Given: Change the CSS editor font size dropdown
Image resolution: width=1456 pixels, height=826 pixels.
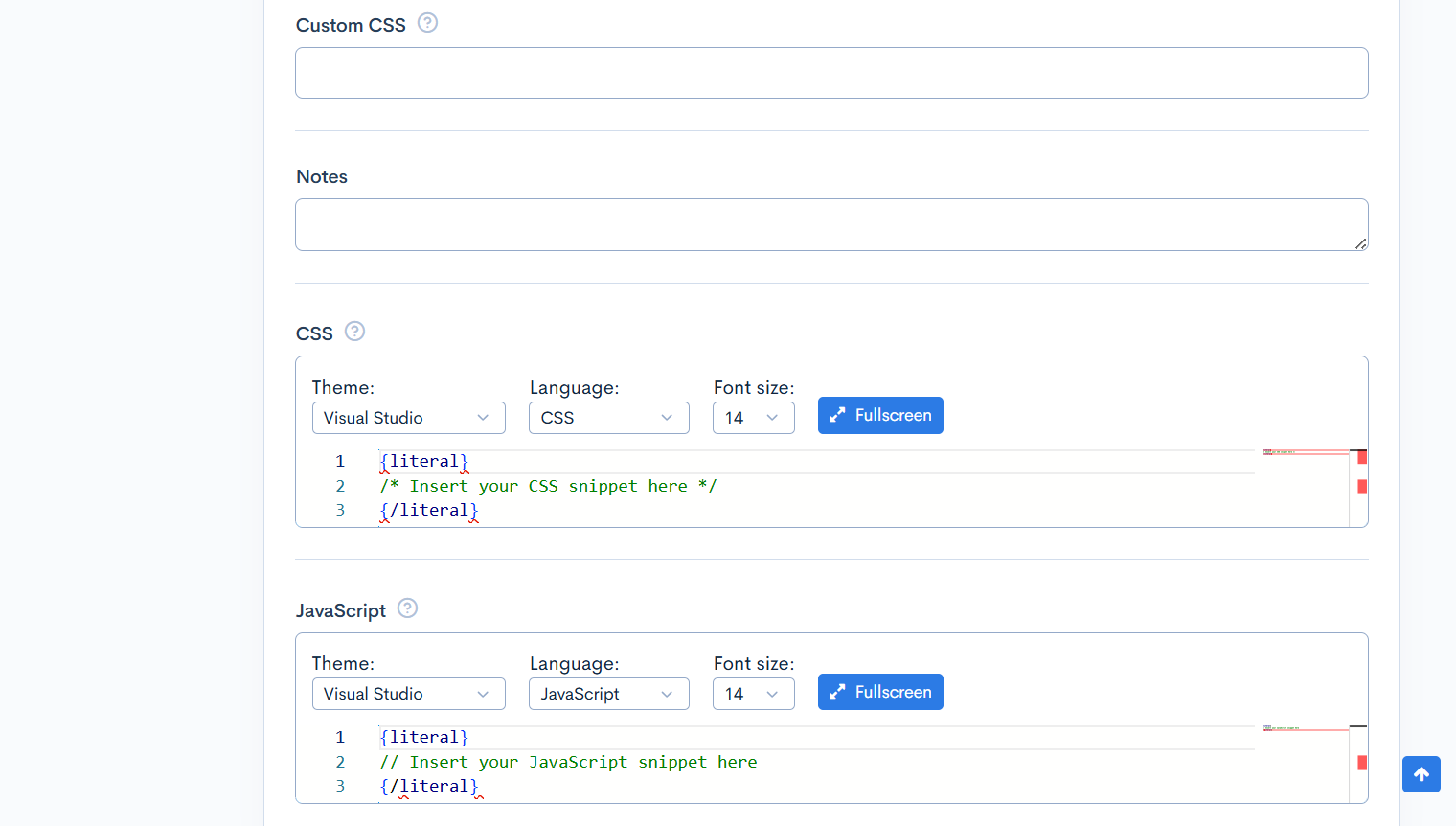Looking at the screenshot, I should 753,418.
